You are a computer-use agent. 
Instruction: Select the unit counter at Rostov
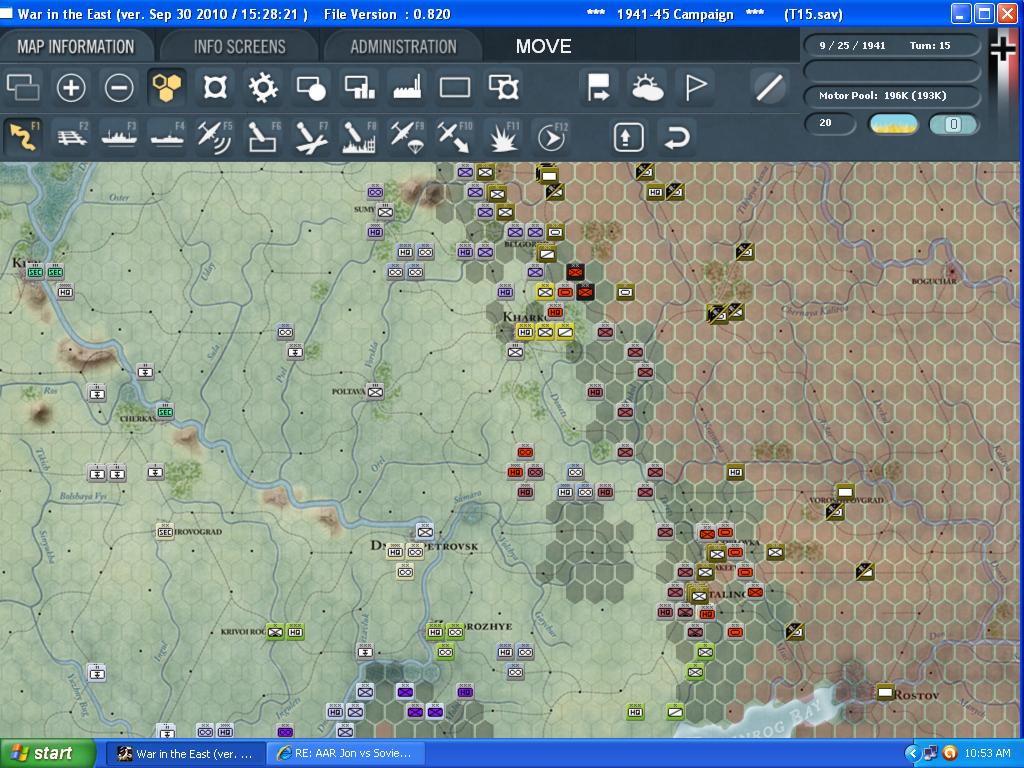point(885,692)
